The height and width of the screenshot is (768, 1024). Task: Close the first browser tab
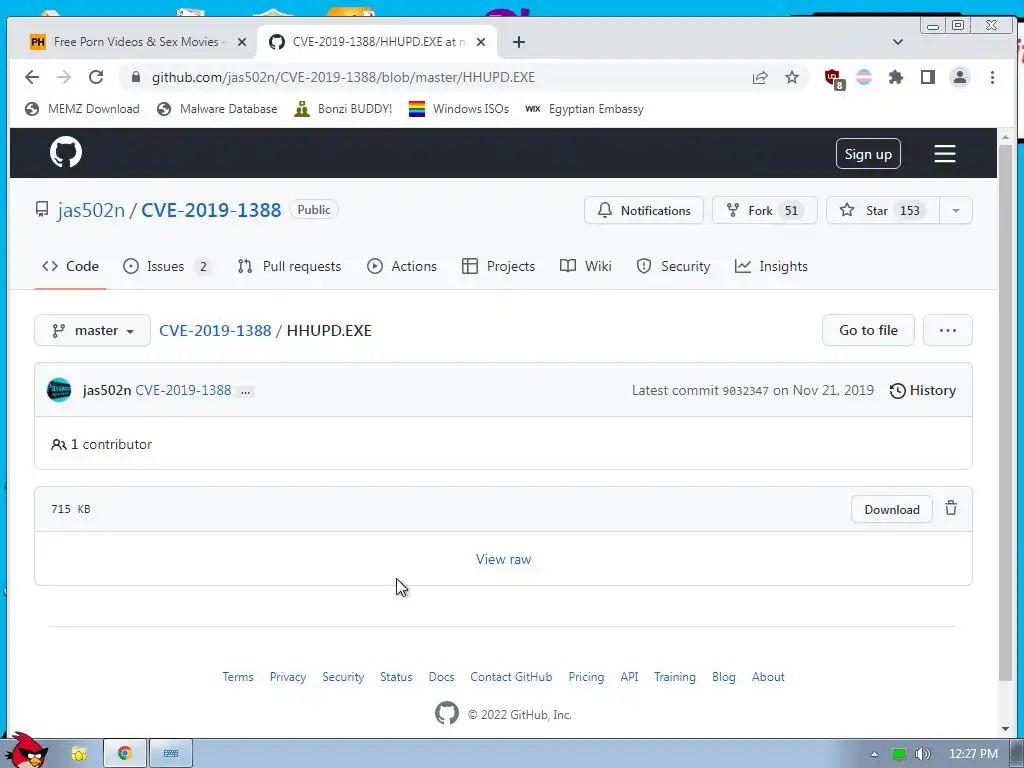tap(242, 42)
